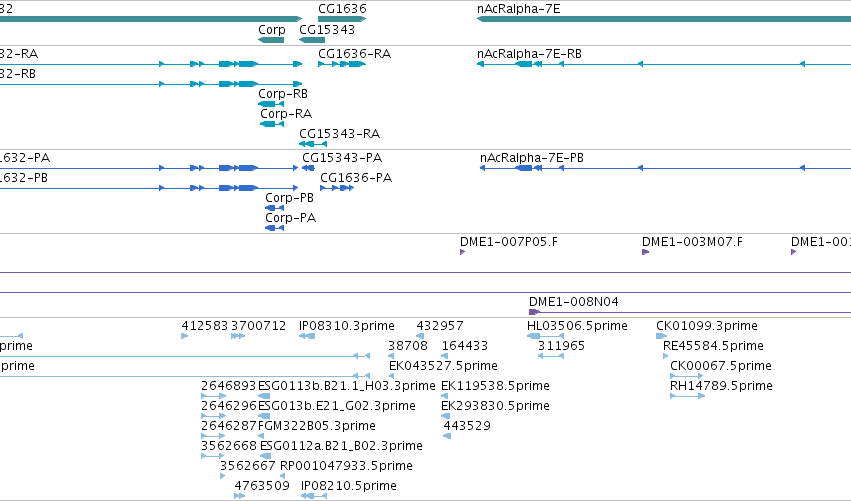Screen dimensions: 851x501
Task: Select the CG15343-RA transcript
Action: pos(313,144)
